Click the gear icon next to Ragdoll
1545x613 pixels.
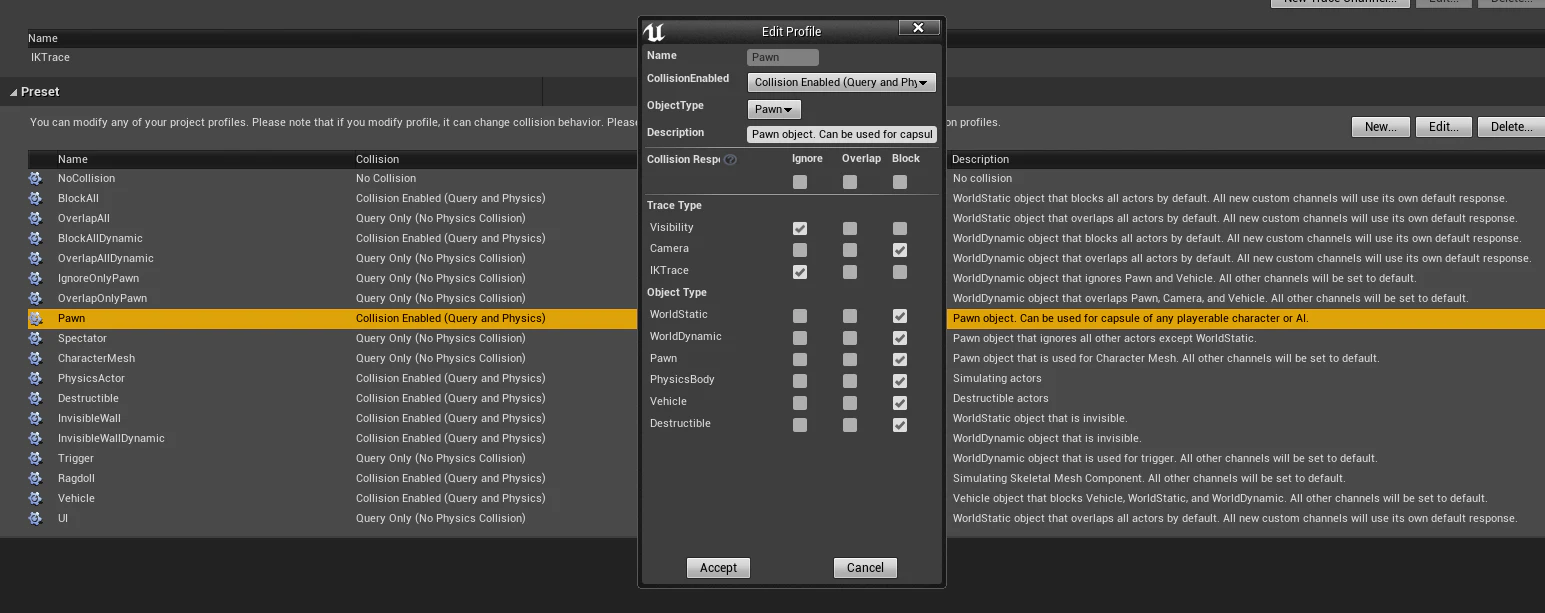[x=35, y=478]
